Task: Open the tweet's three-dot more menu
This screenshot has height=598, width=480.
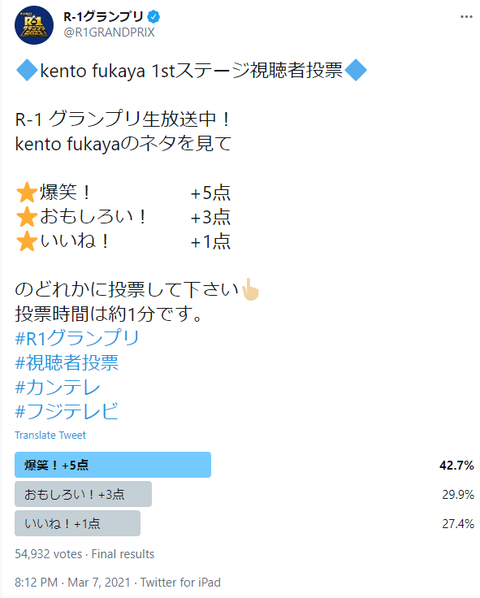Action: (x=466, y=17)
